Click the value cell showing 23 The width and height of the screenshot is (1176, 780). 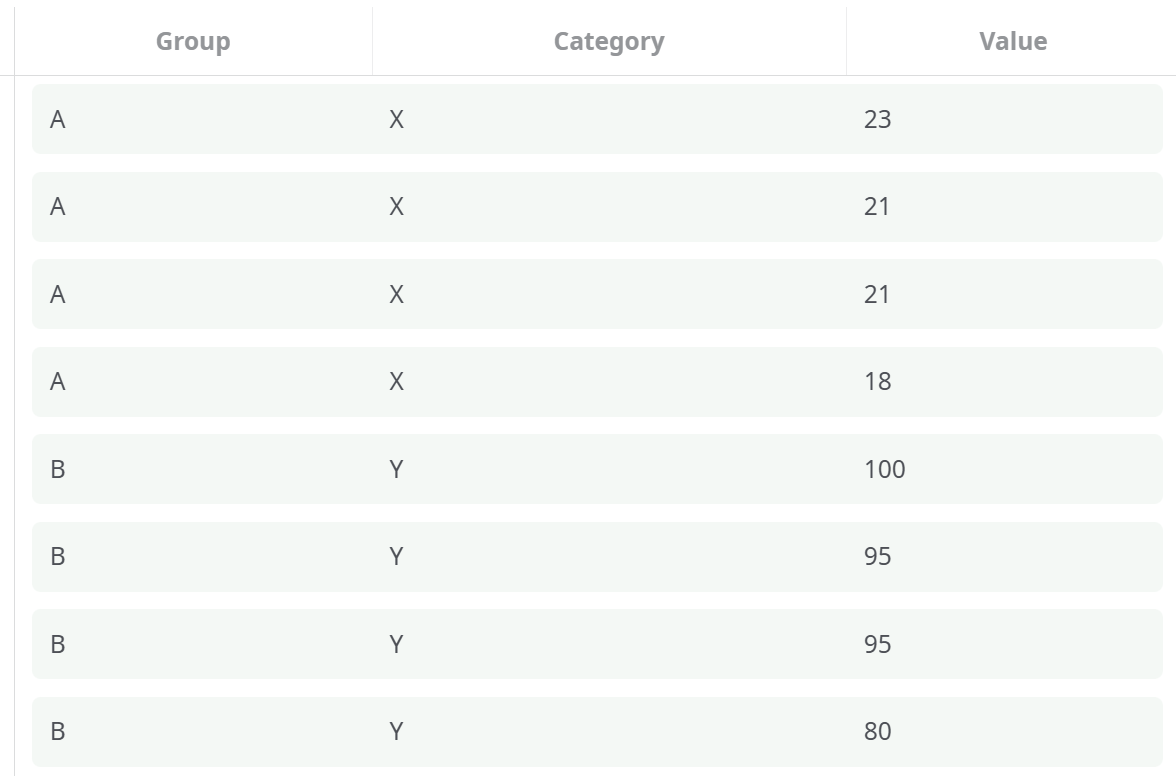pos(877,119)
